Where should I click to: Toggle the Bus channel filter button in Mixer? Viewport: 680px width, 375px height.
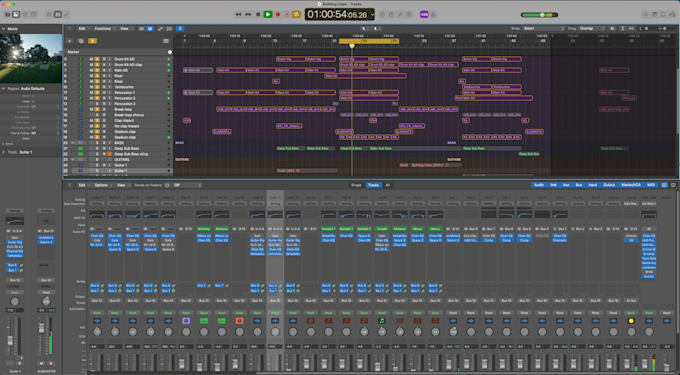pos(579,185)
